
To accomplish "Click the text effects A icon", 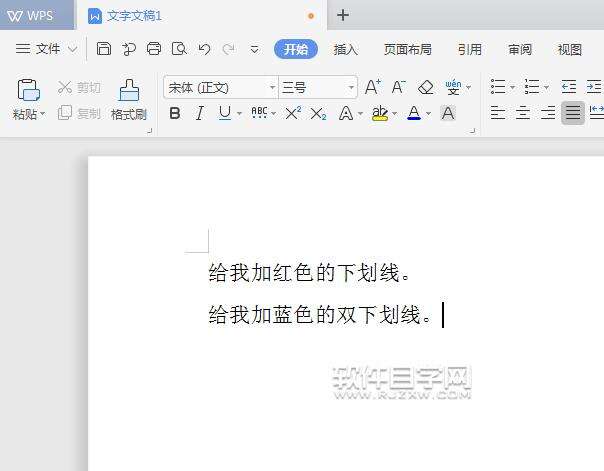I will 346,113.
